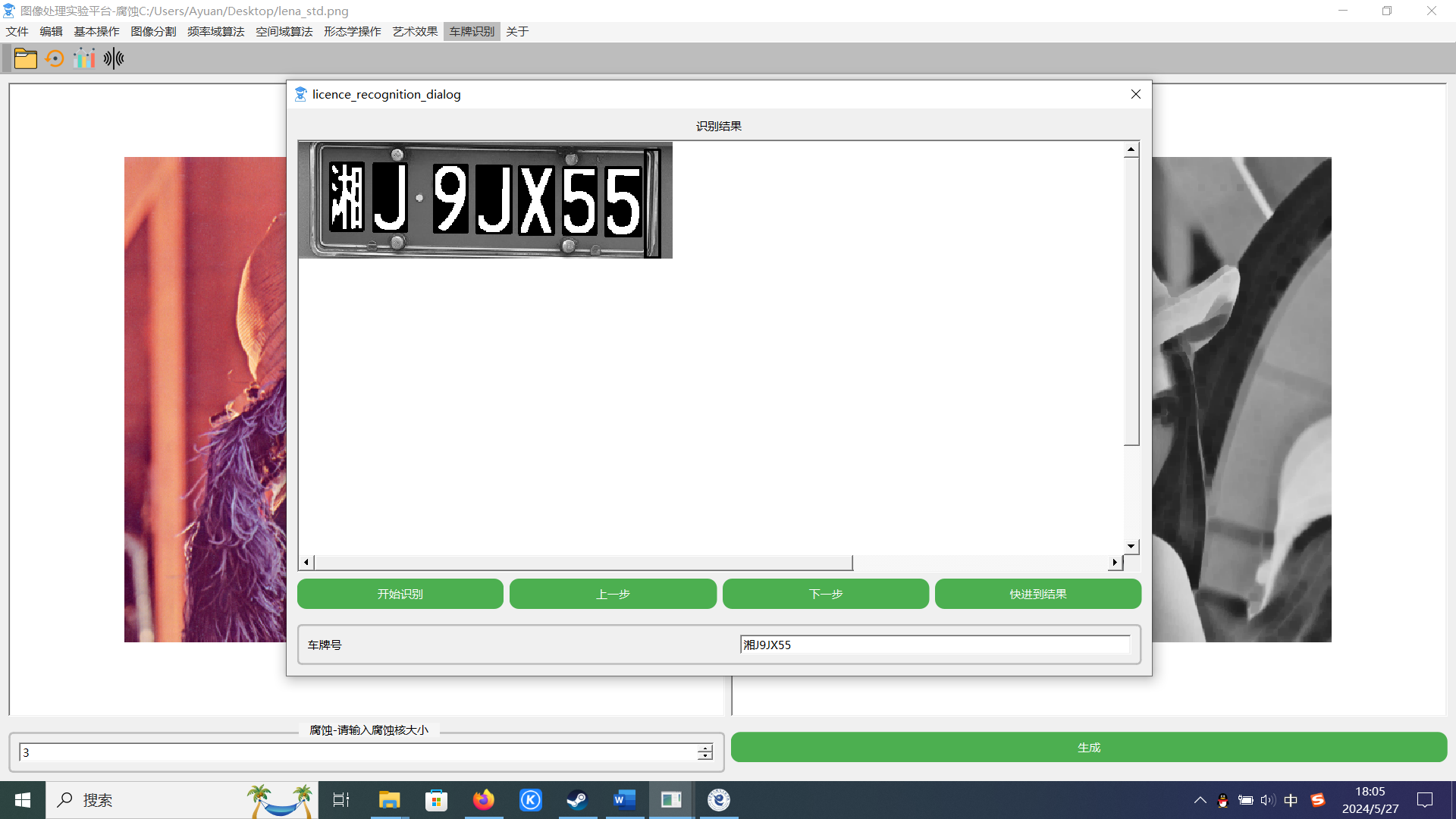Click the right arrow of the horizontal scrollbar
The image size is (1456, 819).
[1114, 562]
